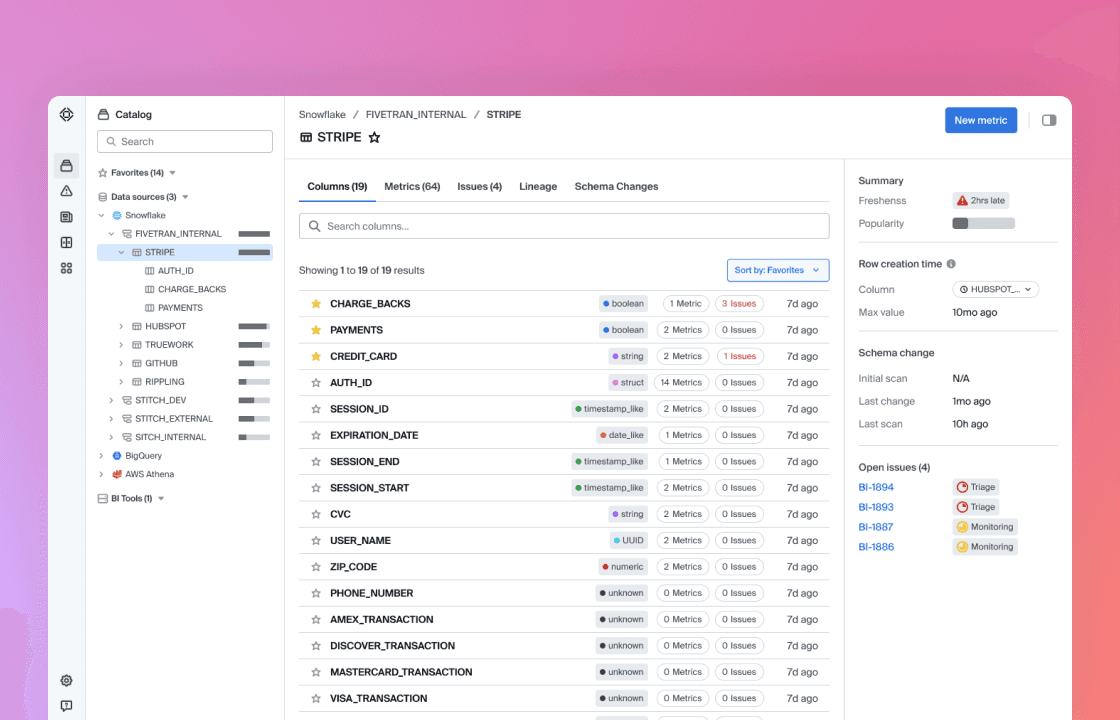
Task: Click the table icon beside STRIPE heading
Action: pos(306,137)
